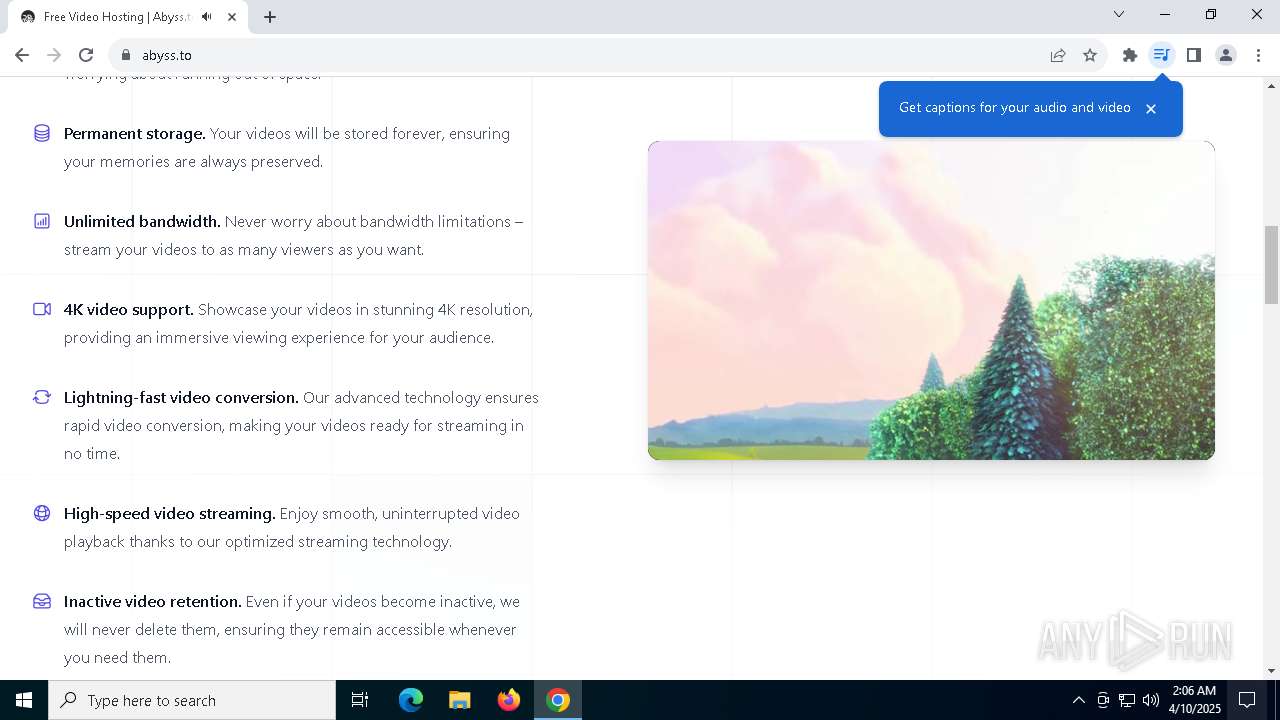Click the Lightning-fast conversion refresh icon

click(x=42, y=397)
